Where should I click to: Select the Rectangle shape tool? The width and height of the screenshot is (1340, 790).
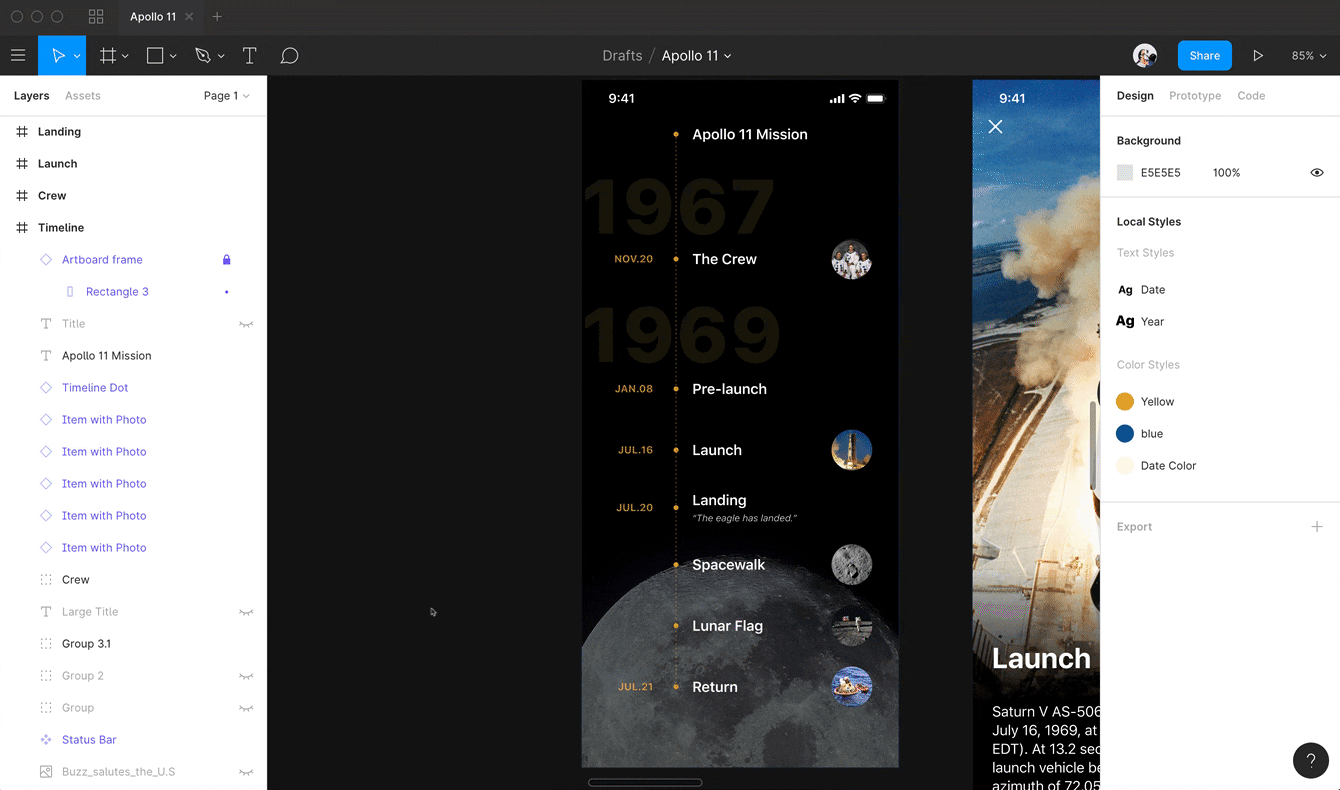click(155, 56)
